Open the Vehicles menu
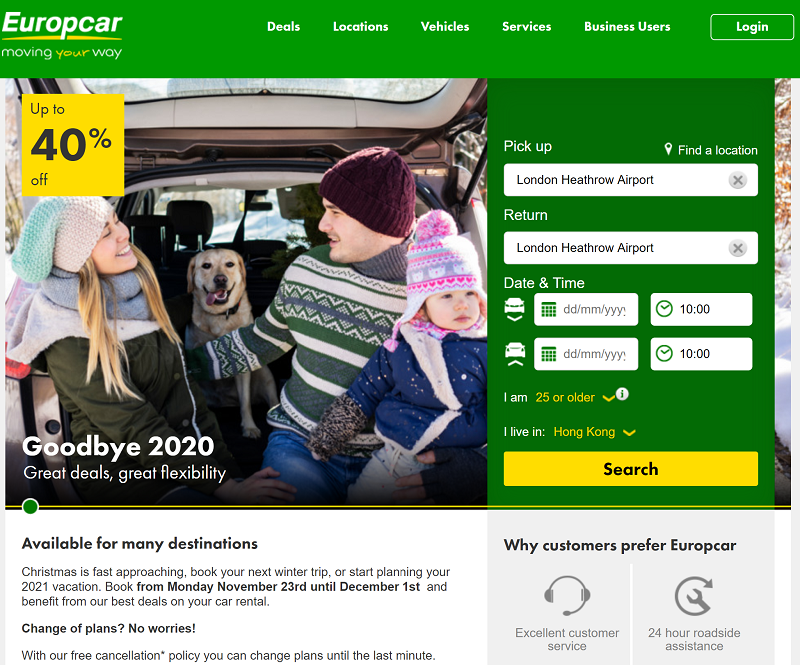 click(x=445, y=27)
